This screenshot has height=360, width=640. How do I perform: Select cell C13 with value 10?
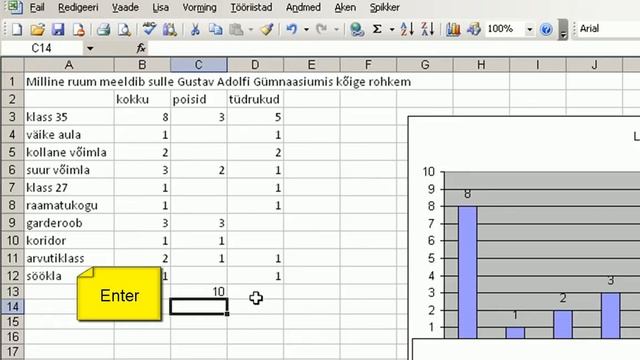click(199, 292)
